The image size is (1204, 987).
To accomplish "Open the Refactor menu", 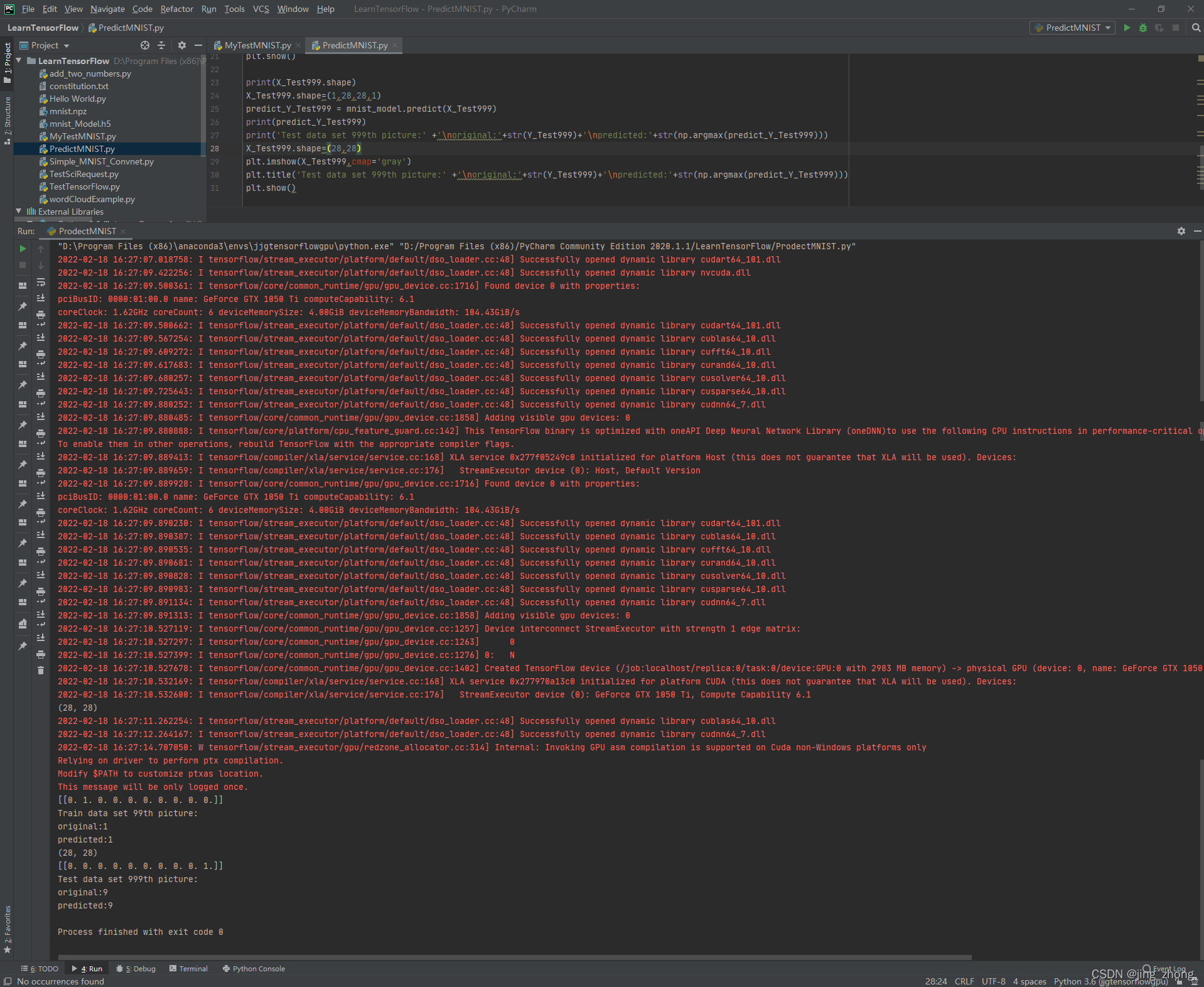I will 177,9.
